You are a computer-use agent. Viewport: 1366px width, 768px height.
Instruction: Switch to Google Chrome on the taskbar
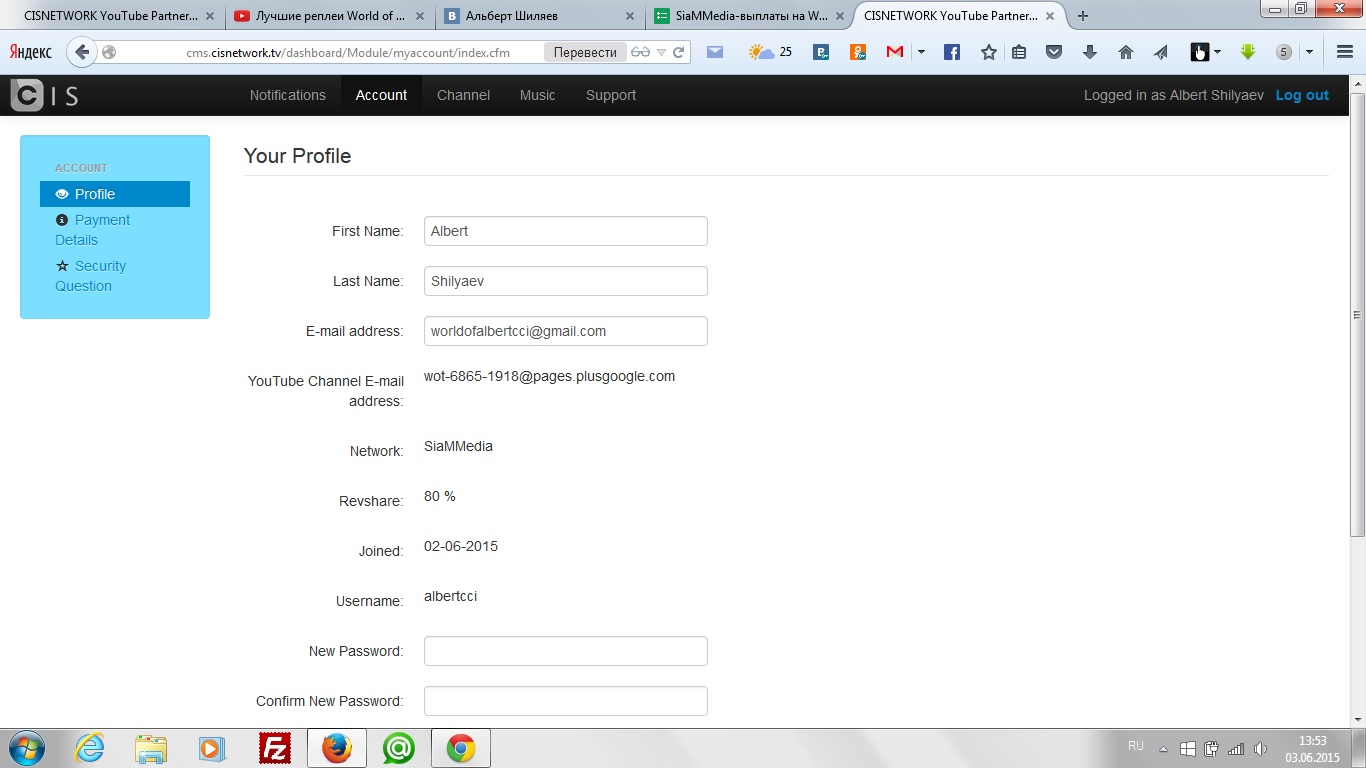click(460, 748)
